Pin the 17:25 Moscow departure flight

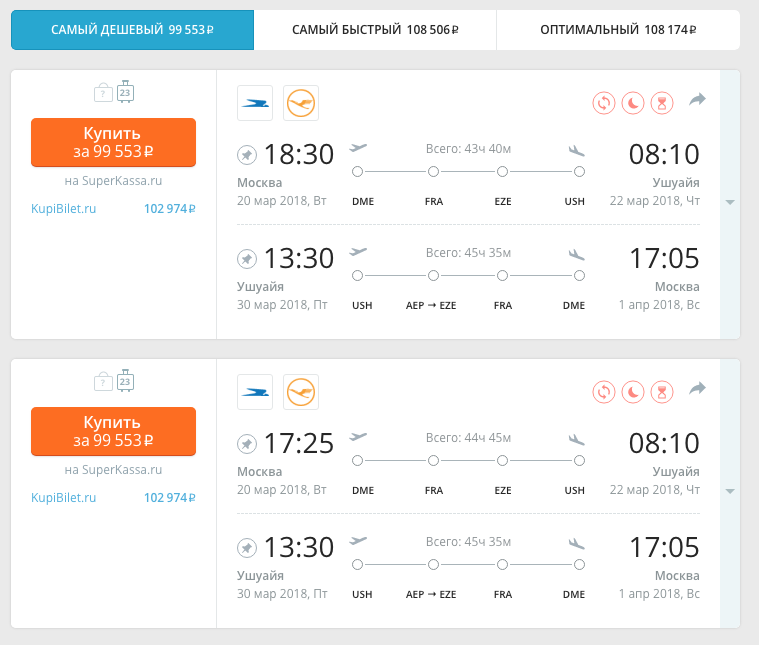pos(247,444)
